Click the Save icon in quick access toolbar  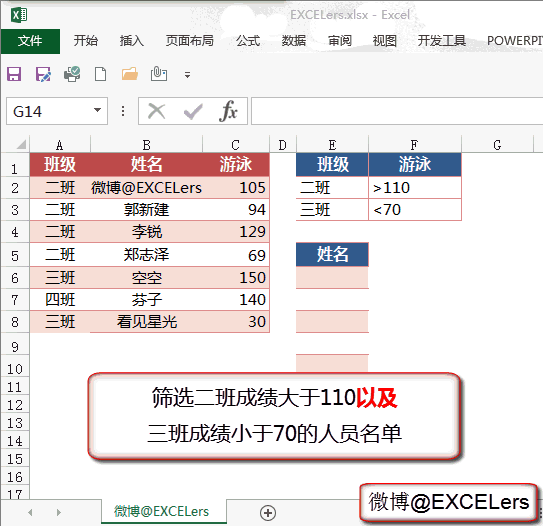14,74
